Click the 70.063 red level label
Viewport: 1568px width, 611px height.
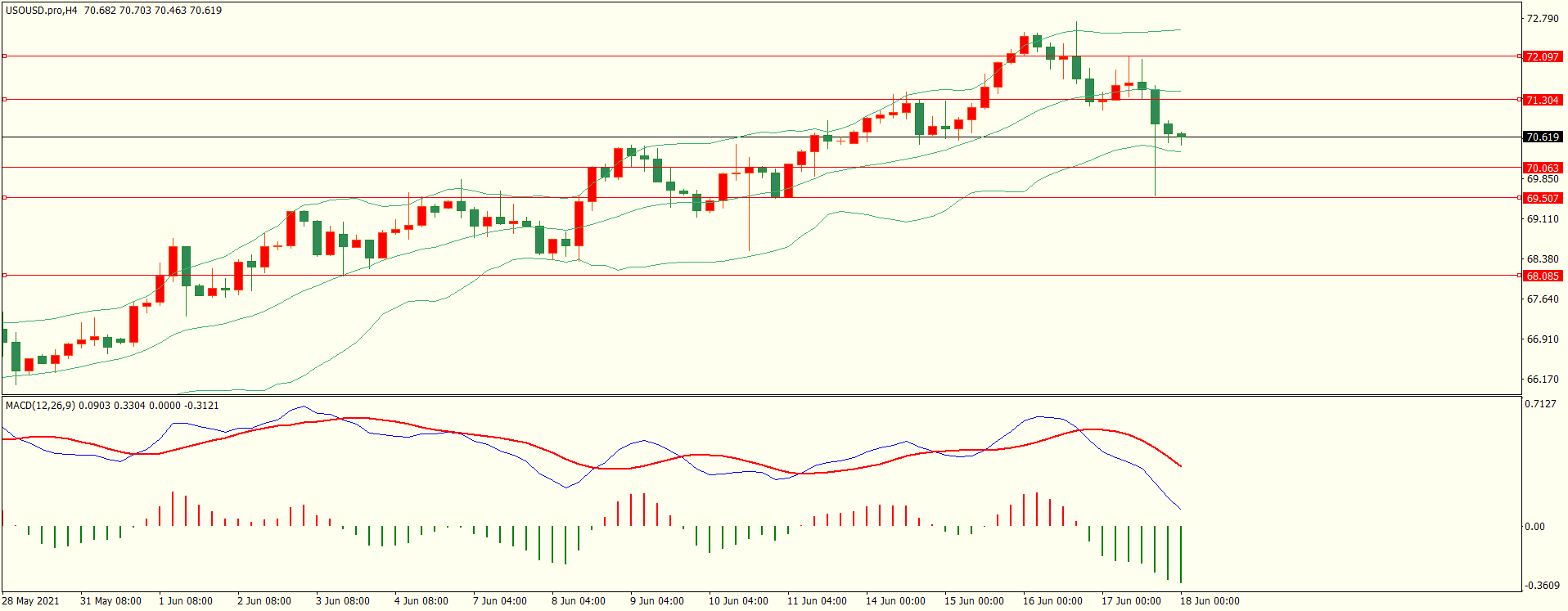click(x=1542, y=168)
